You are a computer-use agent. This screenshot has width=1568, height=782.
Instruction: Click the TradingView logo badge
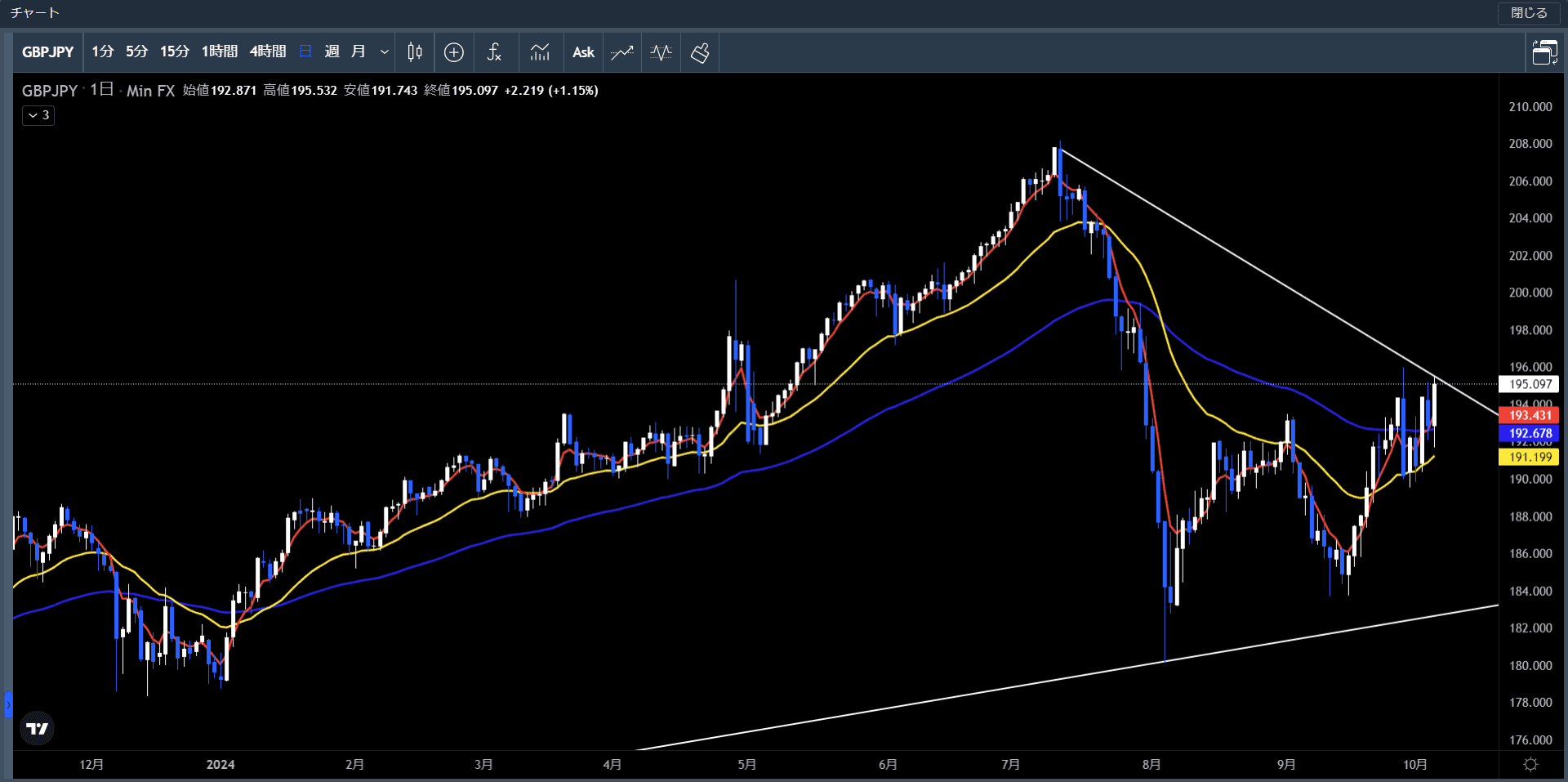pyautogui.click(x=37, y=727)
